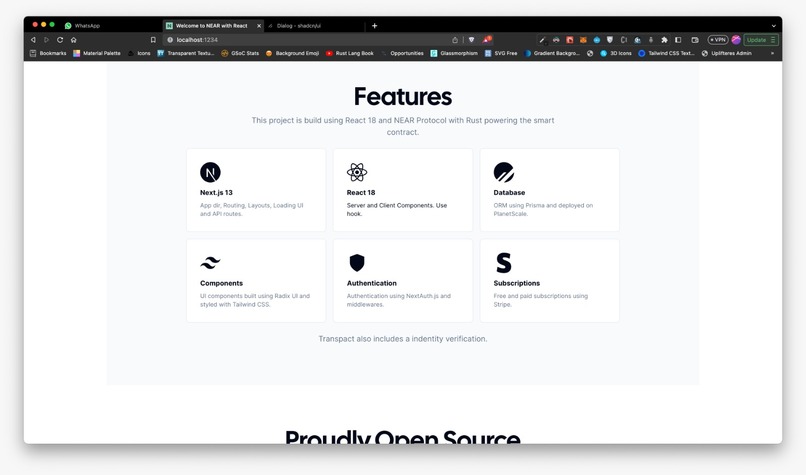Click the share icon in the address bar
The width and height of the screenshot is (806, 475).
point(454,40)
